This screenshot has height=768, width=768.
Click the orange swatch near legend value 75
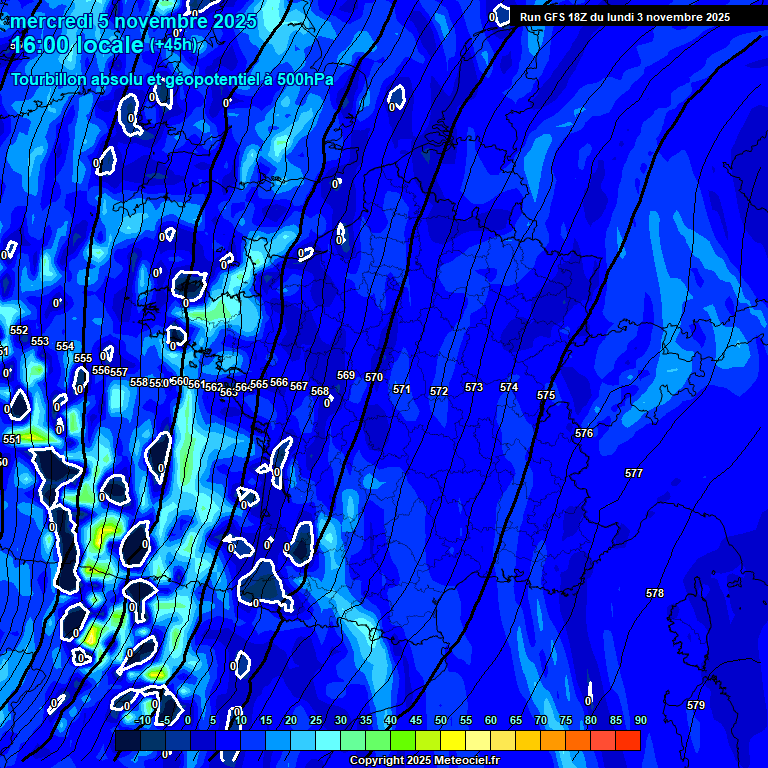[553, 740]
